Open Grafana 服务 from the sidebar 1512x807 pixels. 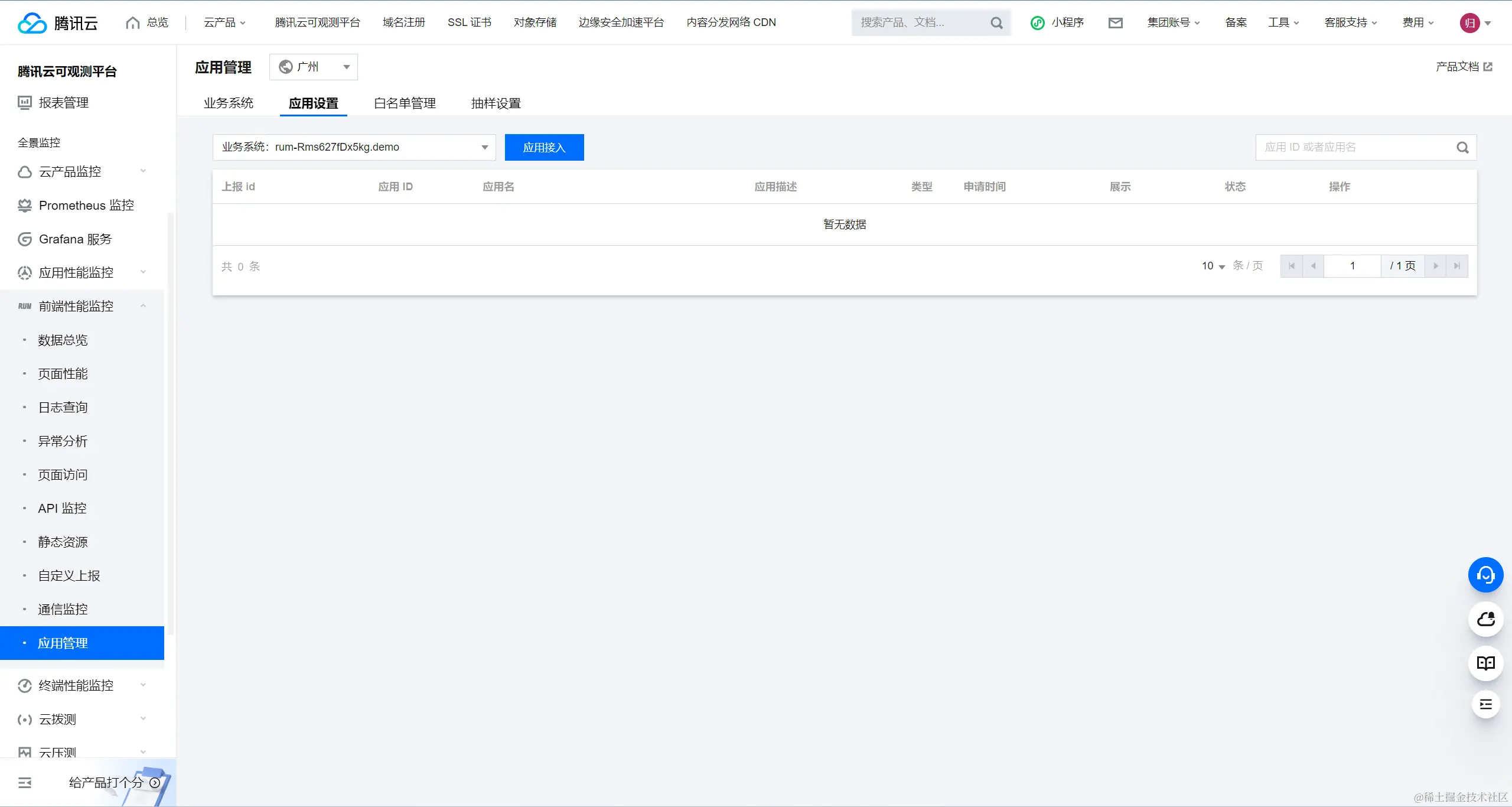[x=75, y=239]
